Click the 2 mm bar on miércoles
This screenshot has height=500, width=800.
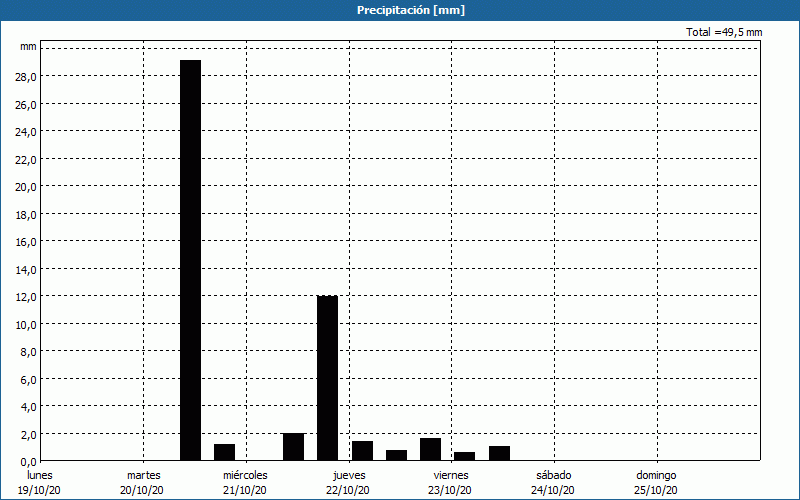pyautogui.click(x=293, y=447)
